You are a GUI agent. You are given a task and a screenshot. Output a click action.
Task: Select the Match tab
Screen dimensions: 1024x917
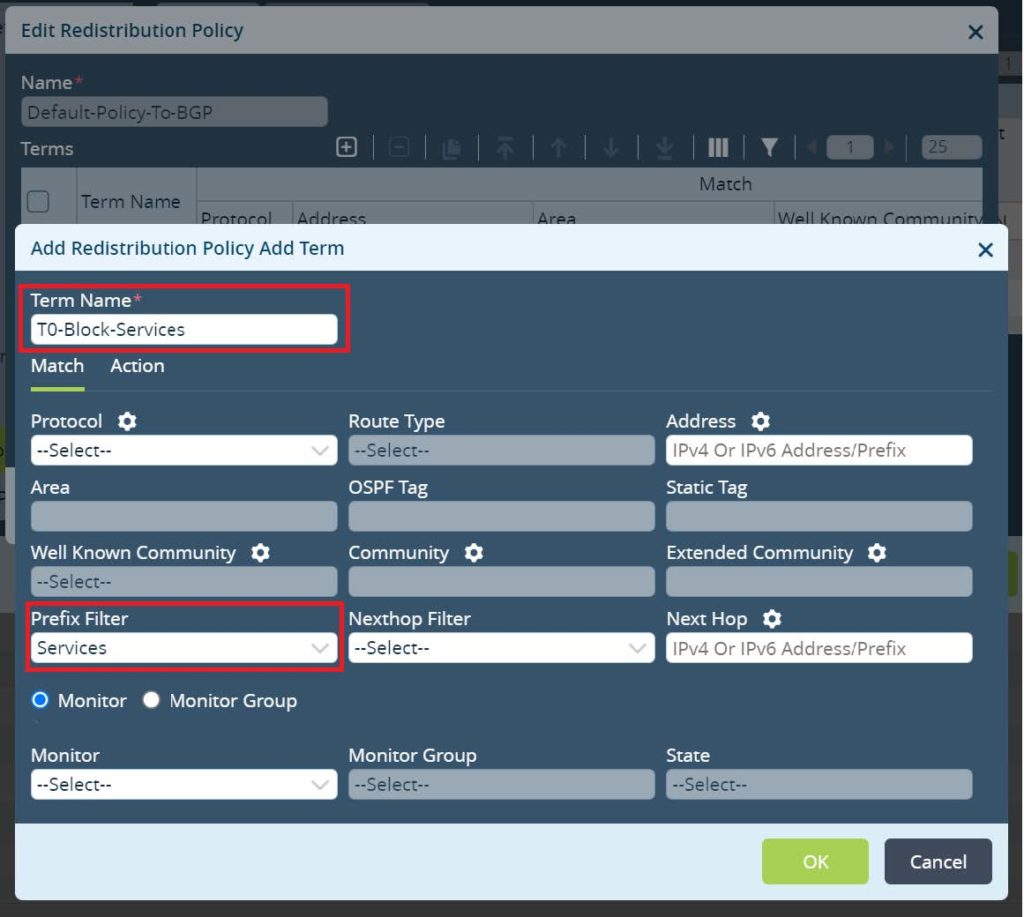(x=57, y=365)
